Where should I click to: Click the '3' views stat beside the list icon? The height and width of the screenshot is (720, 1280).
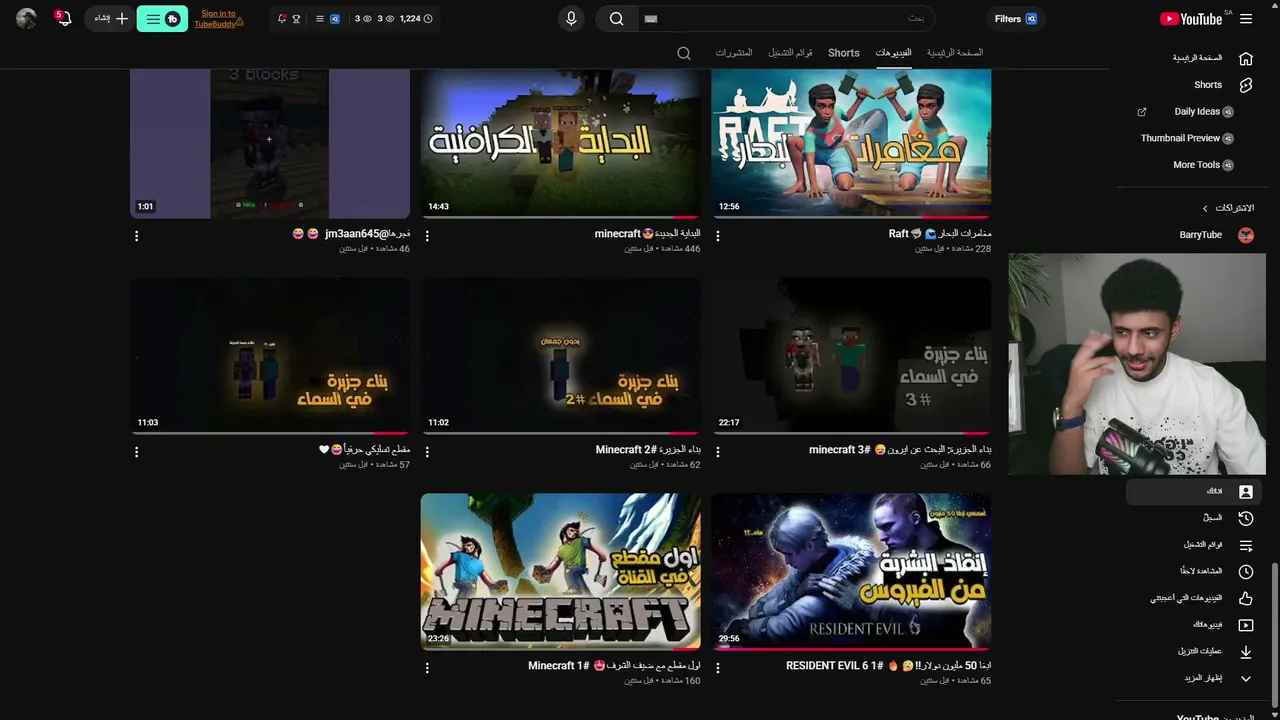362,19
